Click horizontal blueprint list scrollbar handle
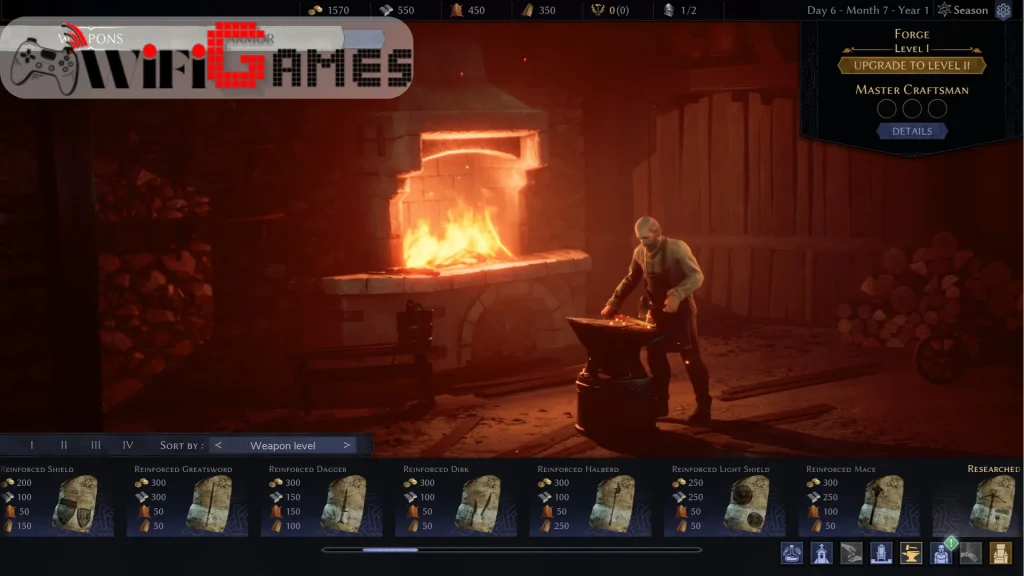The height and width of the screenshot is (576, 1024). click(x=391, y=550)
